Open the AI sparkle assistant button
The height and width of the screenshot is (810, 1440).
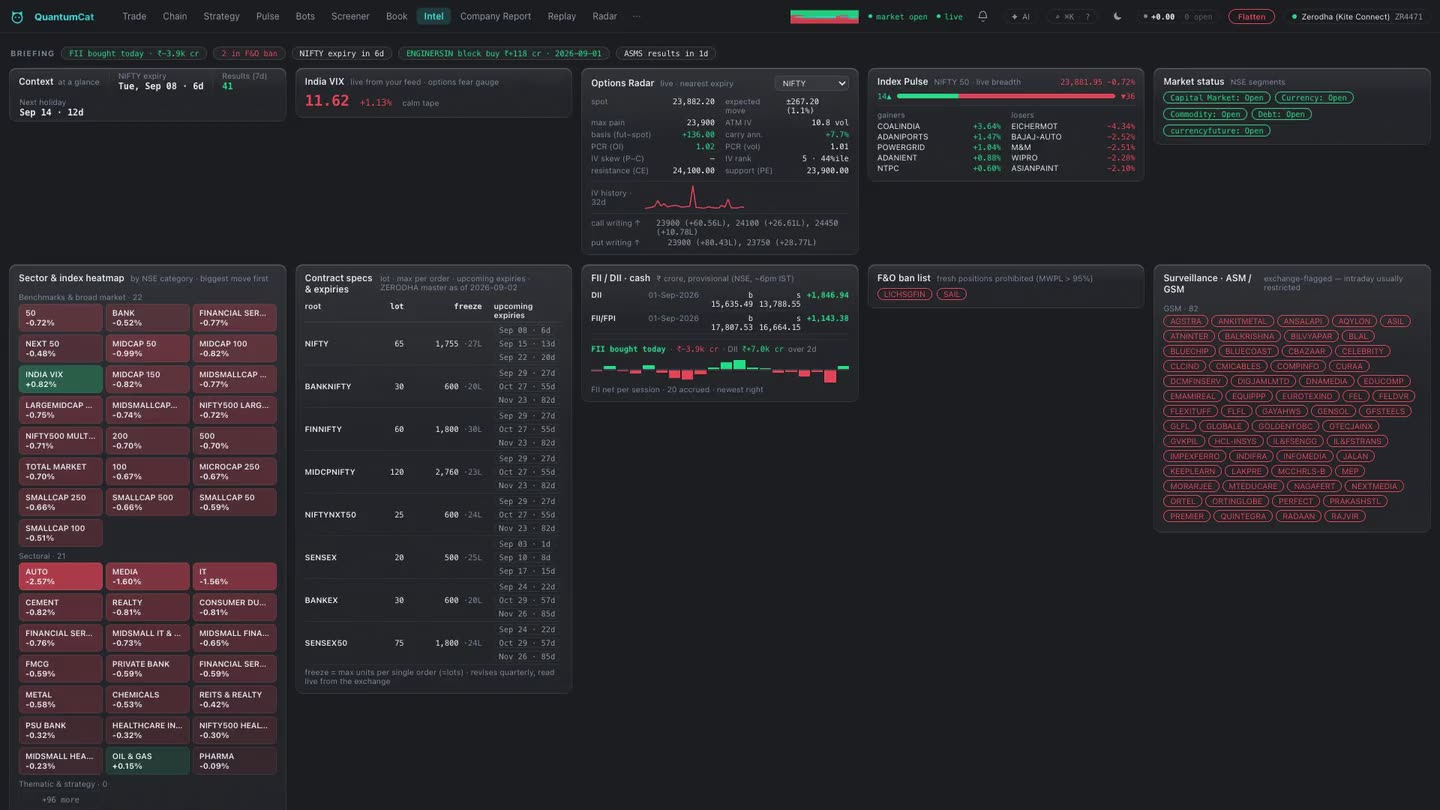1021,17
